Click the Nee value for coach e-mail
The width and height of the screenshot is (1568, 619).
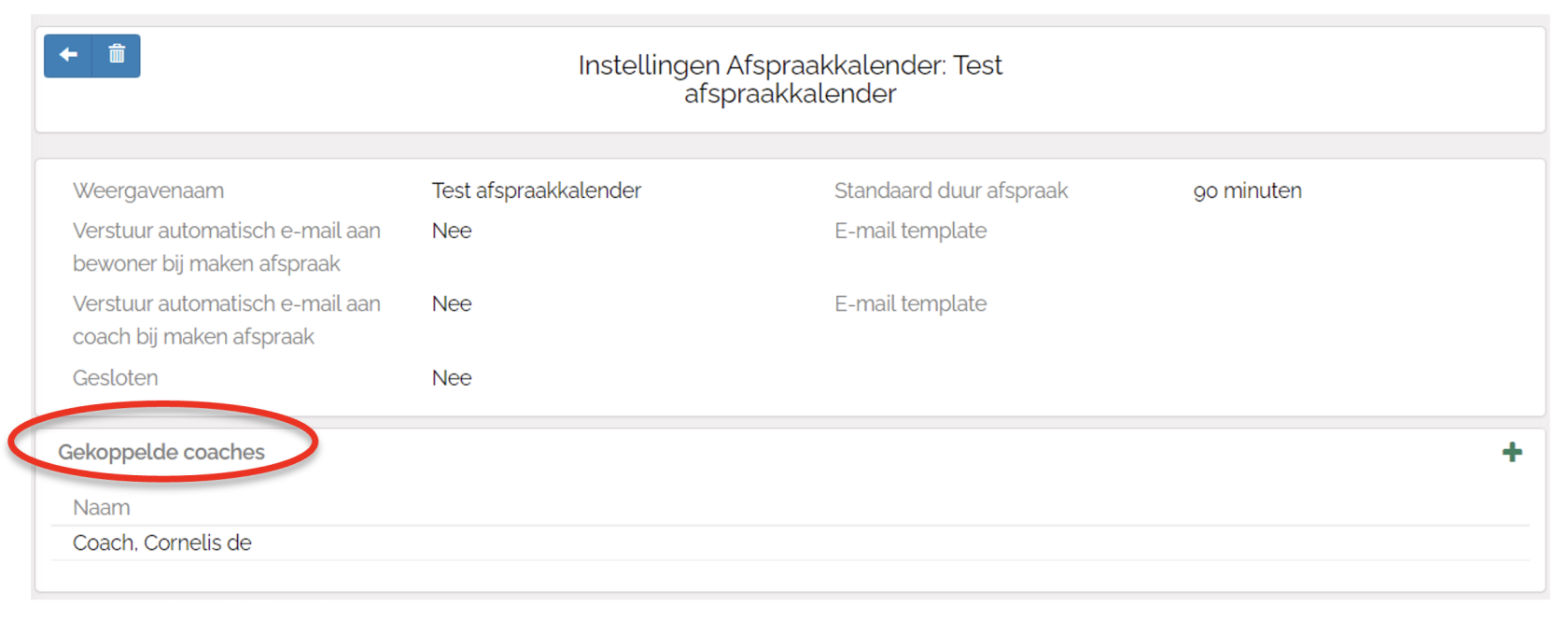point(452,304)
